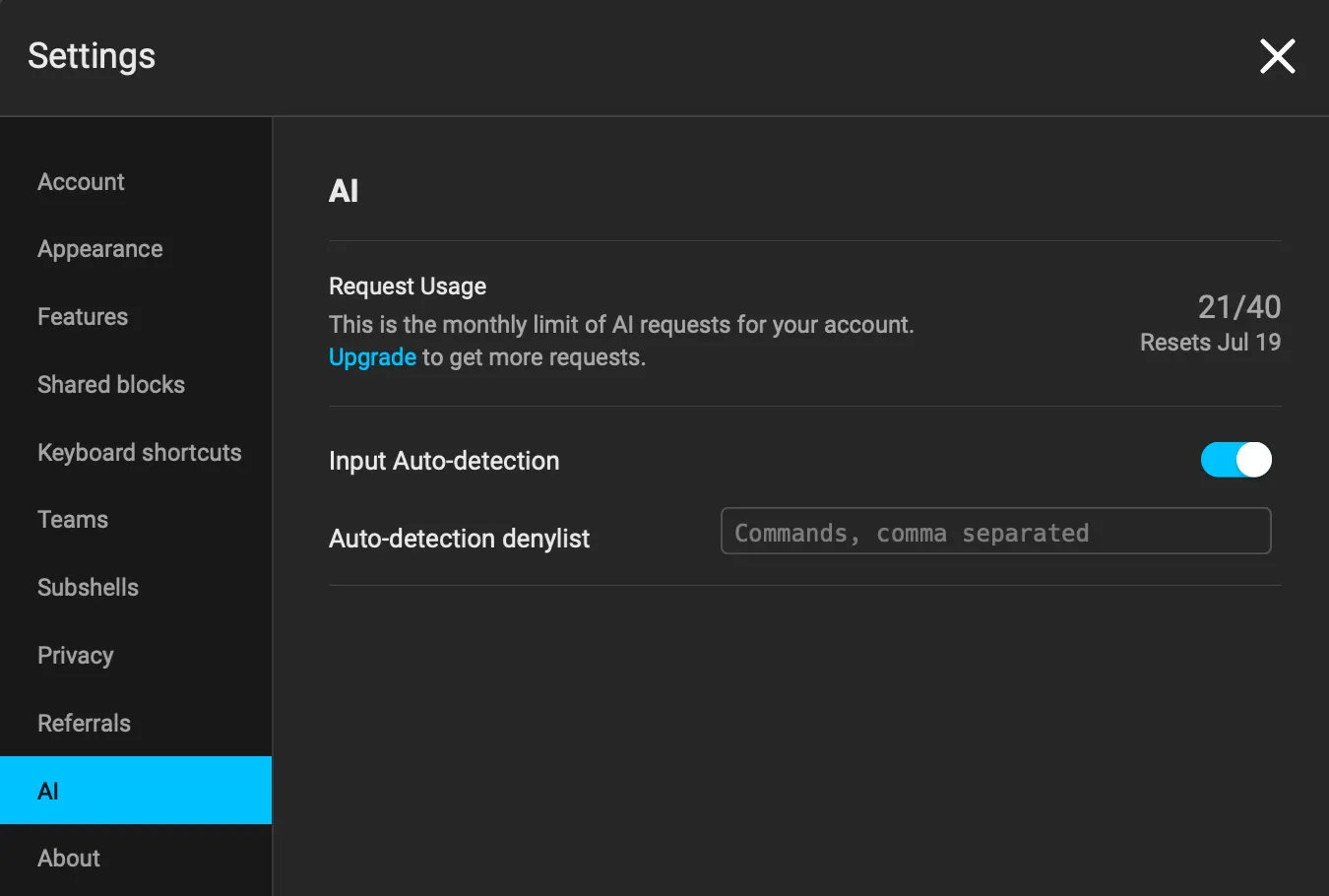Follow the Upgrade link for more requests
This screenshot has height=896, width=1329.
(x=372, y=357)
